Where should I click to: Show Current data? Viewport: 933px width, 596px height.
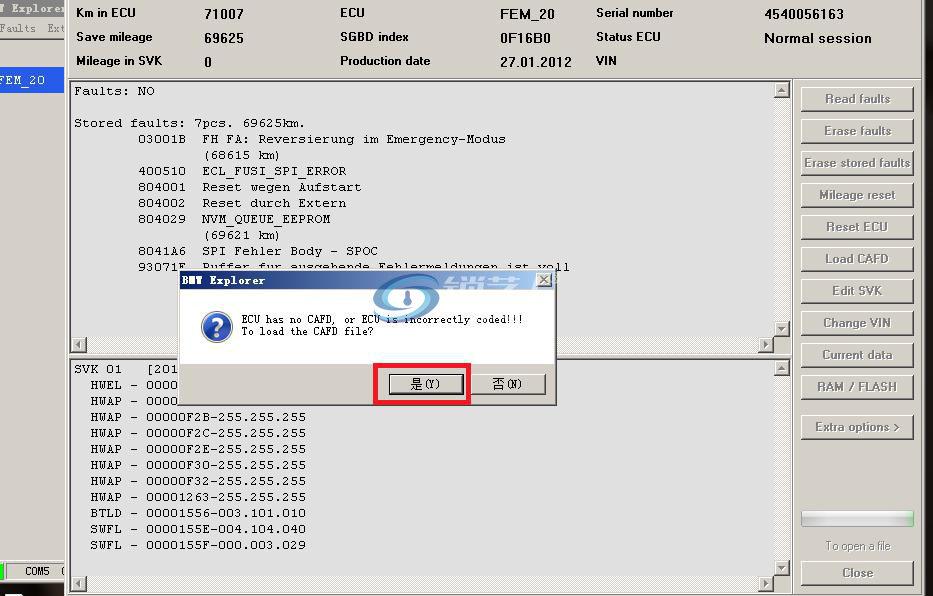(857, 355)
